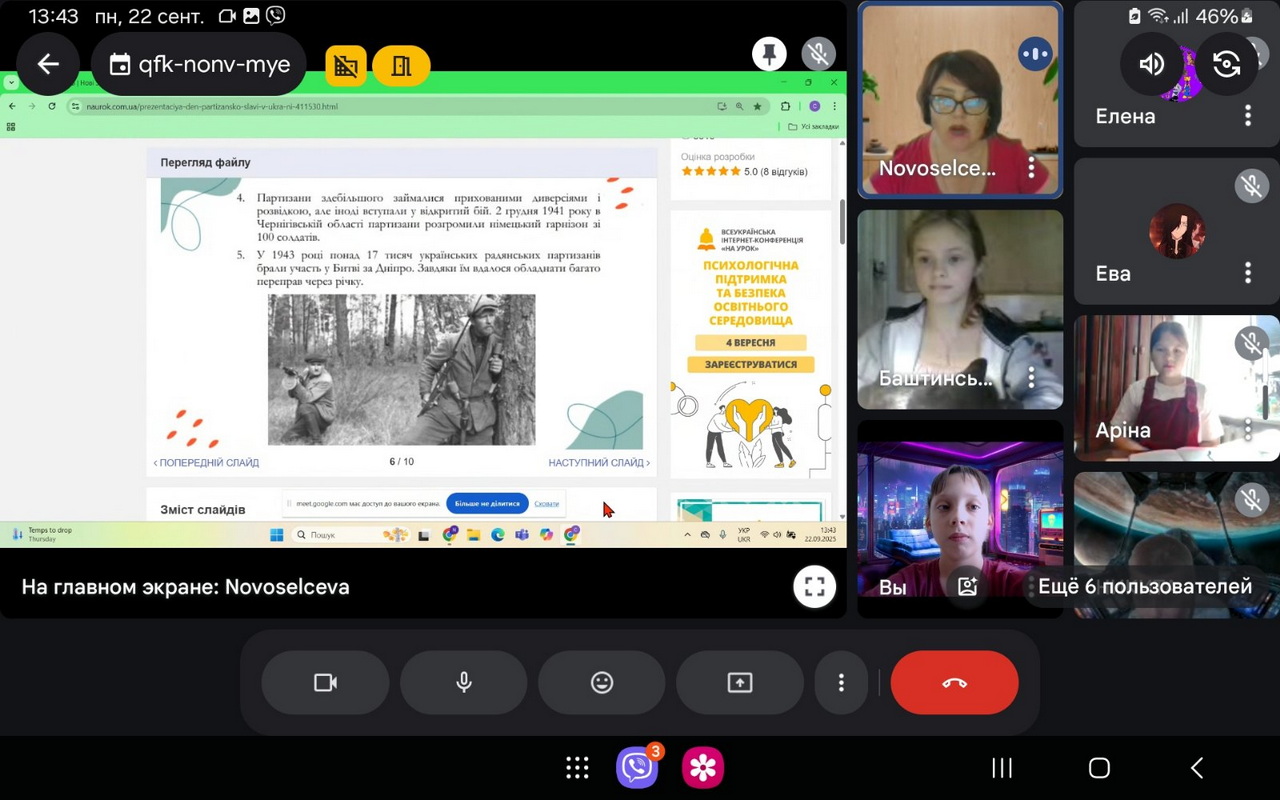
Task: Tap the back arrow button
Action: [x=48, y=65]
